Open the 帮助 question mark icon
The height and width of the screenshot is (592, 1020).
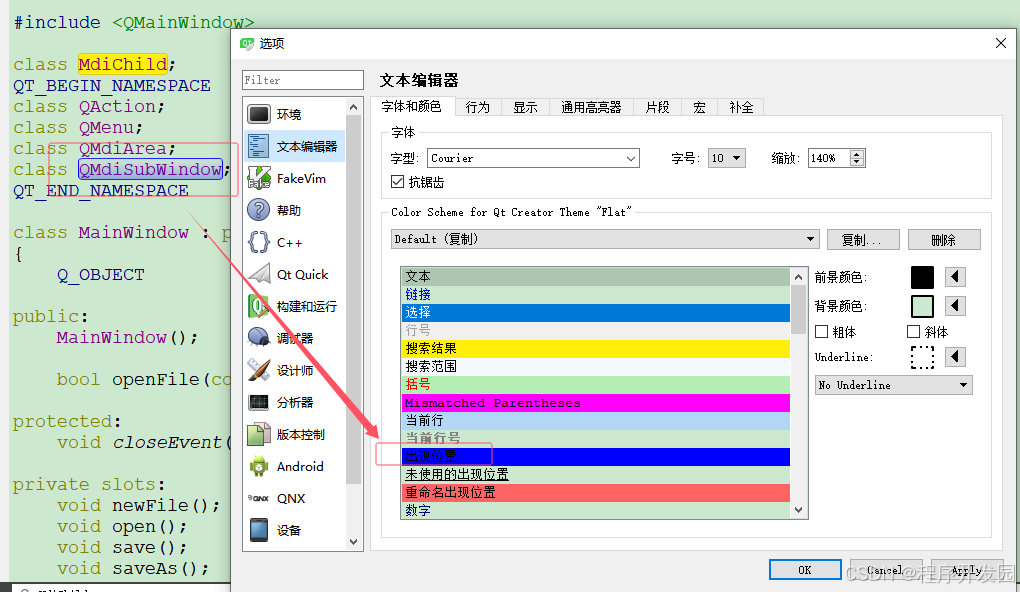259,210
